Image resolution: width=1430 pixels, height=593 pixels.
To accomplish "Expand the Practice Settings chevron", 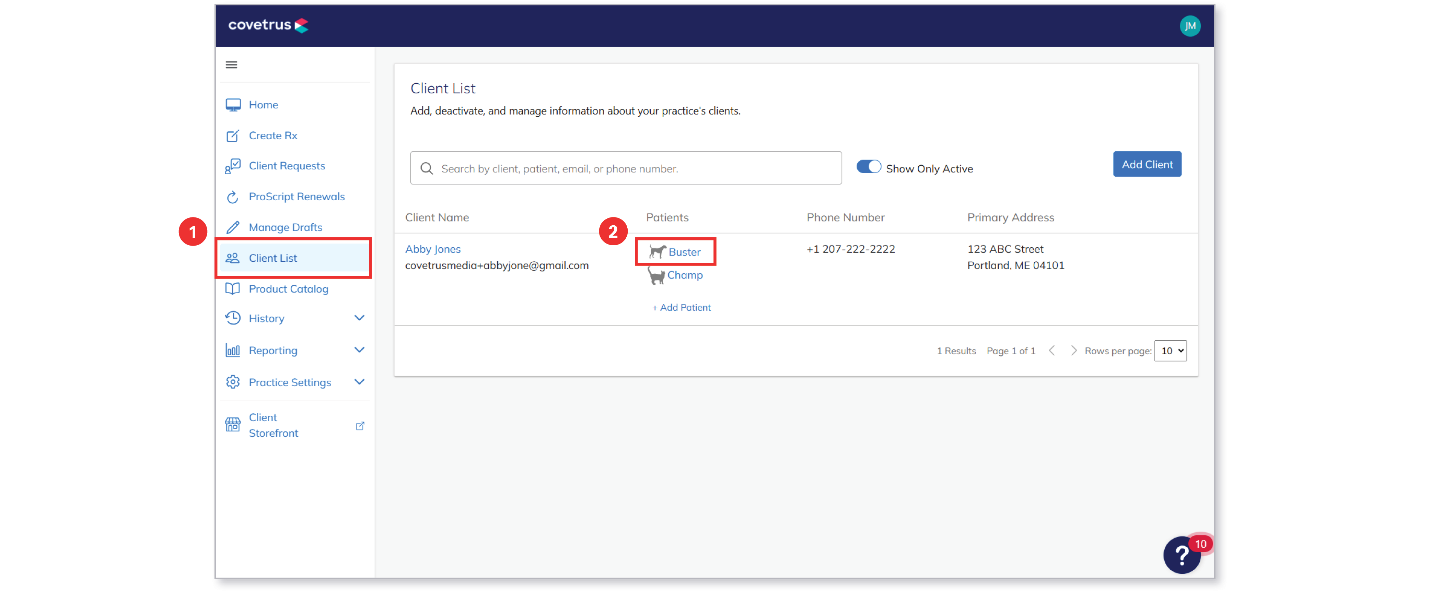I will (x=360, y=382).
